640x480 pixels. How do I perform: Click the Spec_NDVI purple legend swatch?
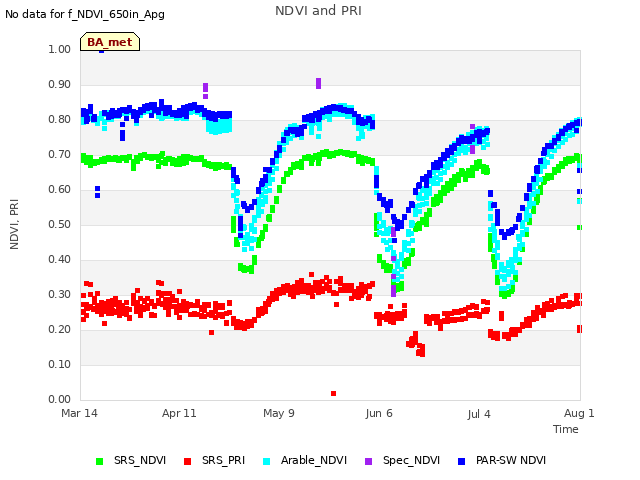pos(369,461)
